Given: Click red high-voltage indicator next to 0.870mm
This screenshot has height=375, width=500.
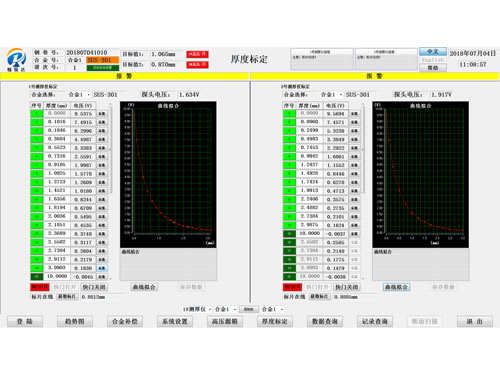Looking at the screenshot, I should (197, 64).
